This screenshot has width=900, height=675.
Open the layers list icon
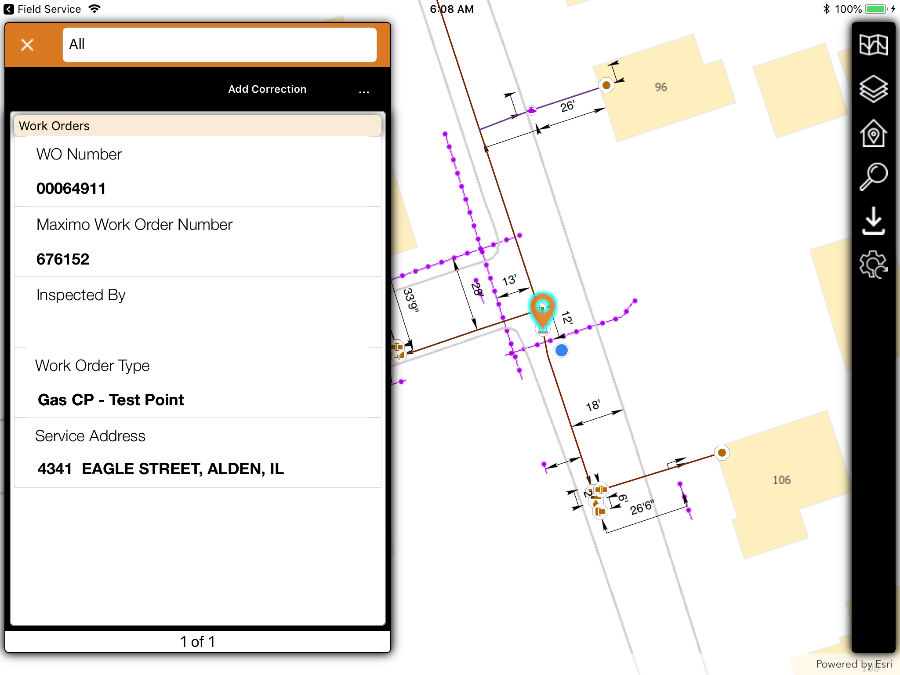click(873, 89)
